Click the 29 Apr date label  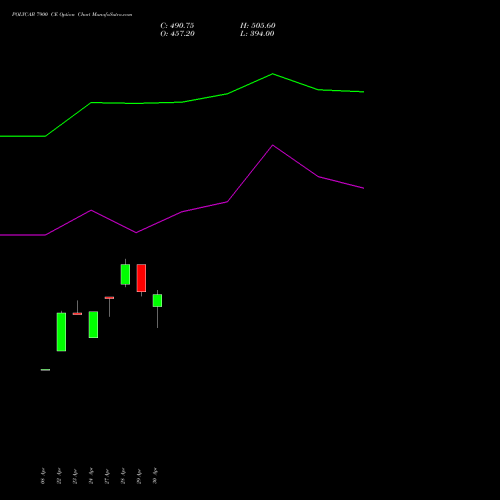coord(139,476)
